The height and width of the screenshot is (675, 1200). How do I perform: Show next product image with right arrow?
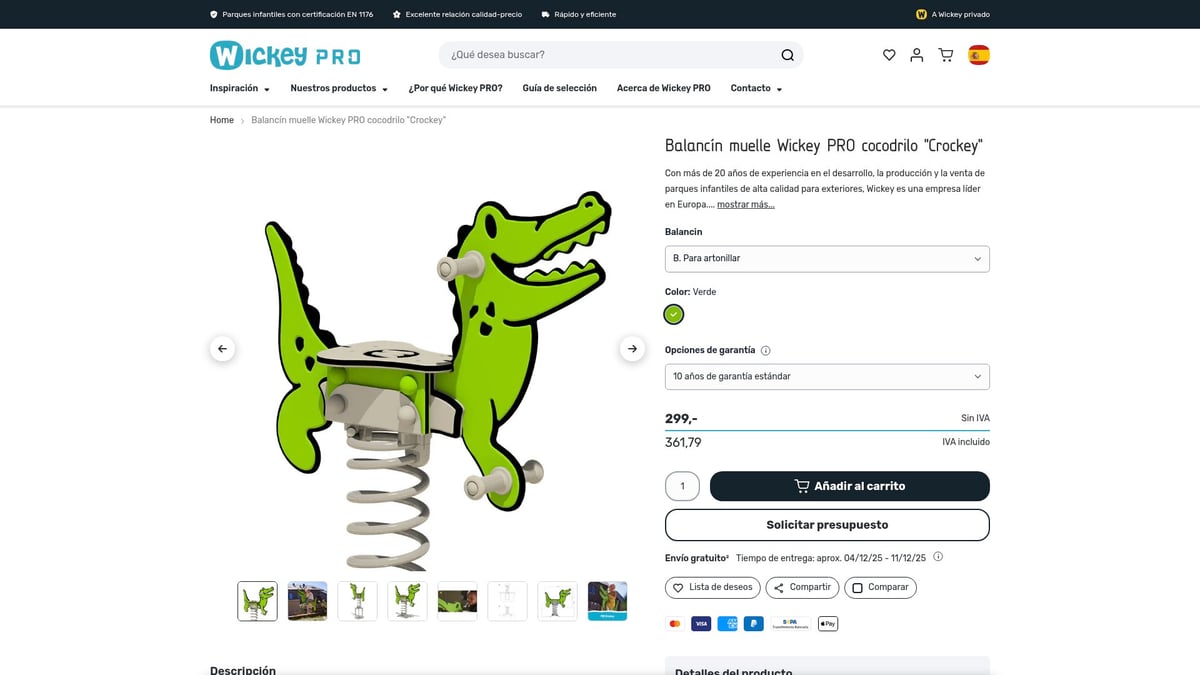pyautogui.click(x=632, y=349)
